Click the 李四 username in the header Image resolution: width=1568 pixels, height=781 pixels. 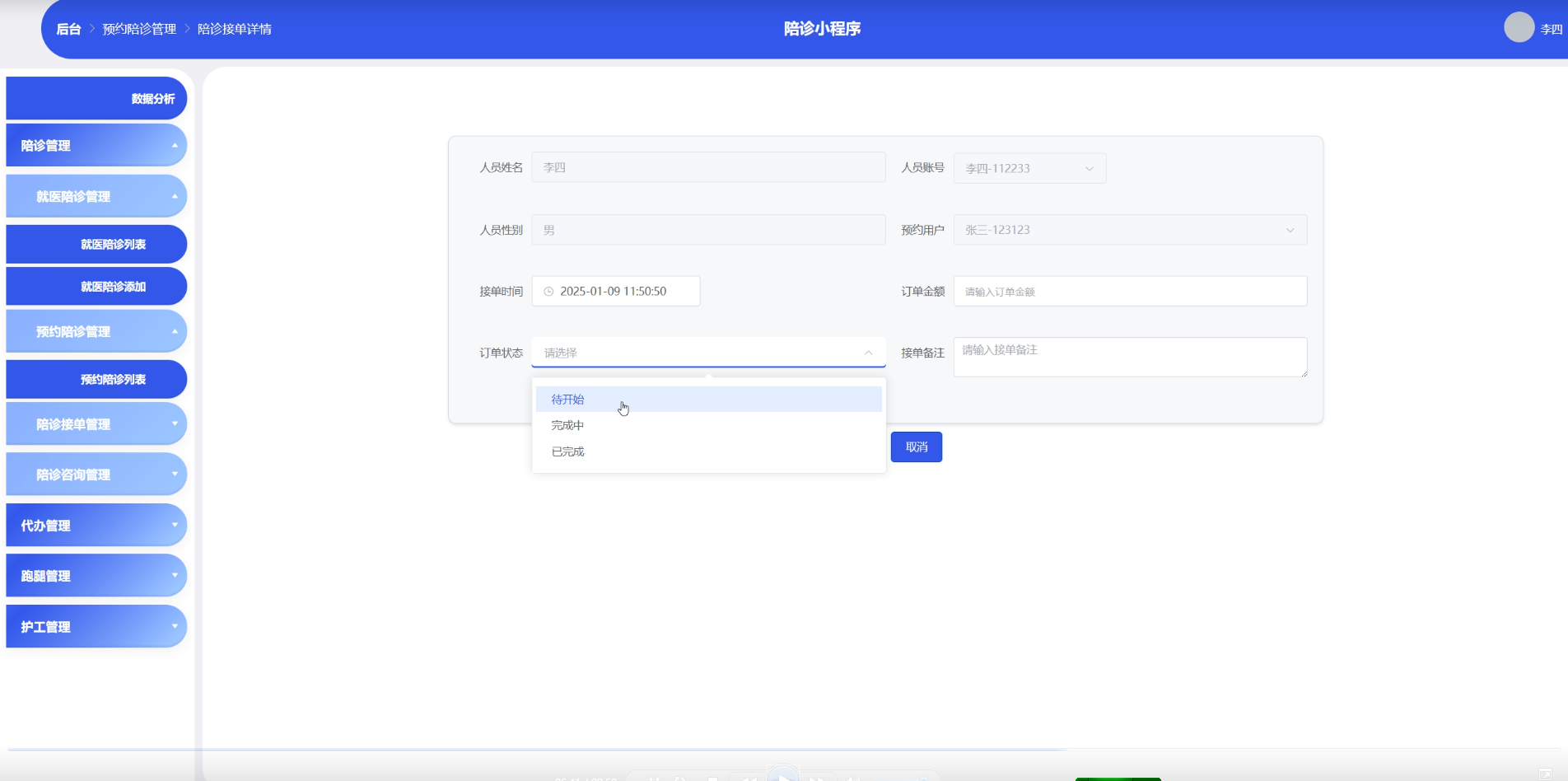[x=1552, y=29]
